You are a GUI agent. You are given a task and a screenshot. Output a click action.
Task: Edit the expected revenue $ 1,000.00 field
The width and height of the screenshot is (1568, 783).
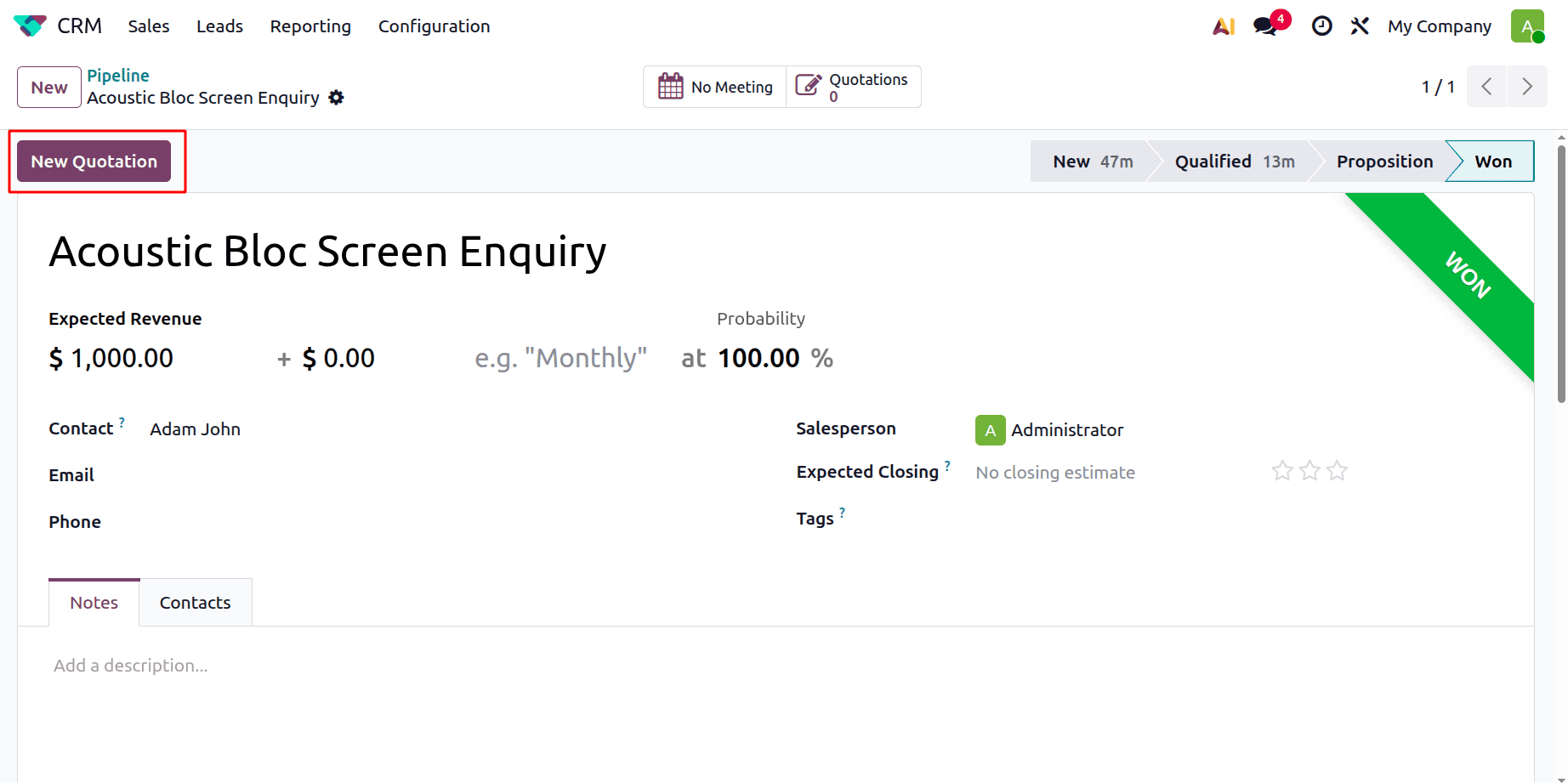[x=111, y=358]
